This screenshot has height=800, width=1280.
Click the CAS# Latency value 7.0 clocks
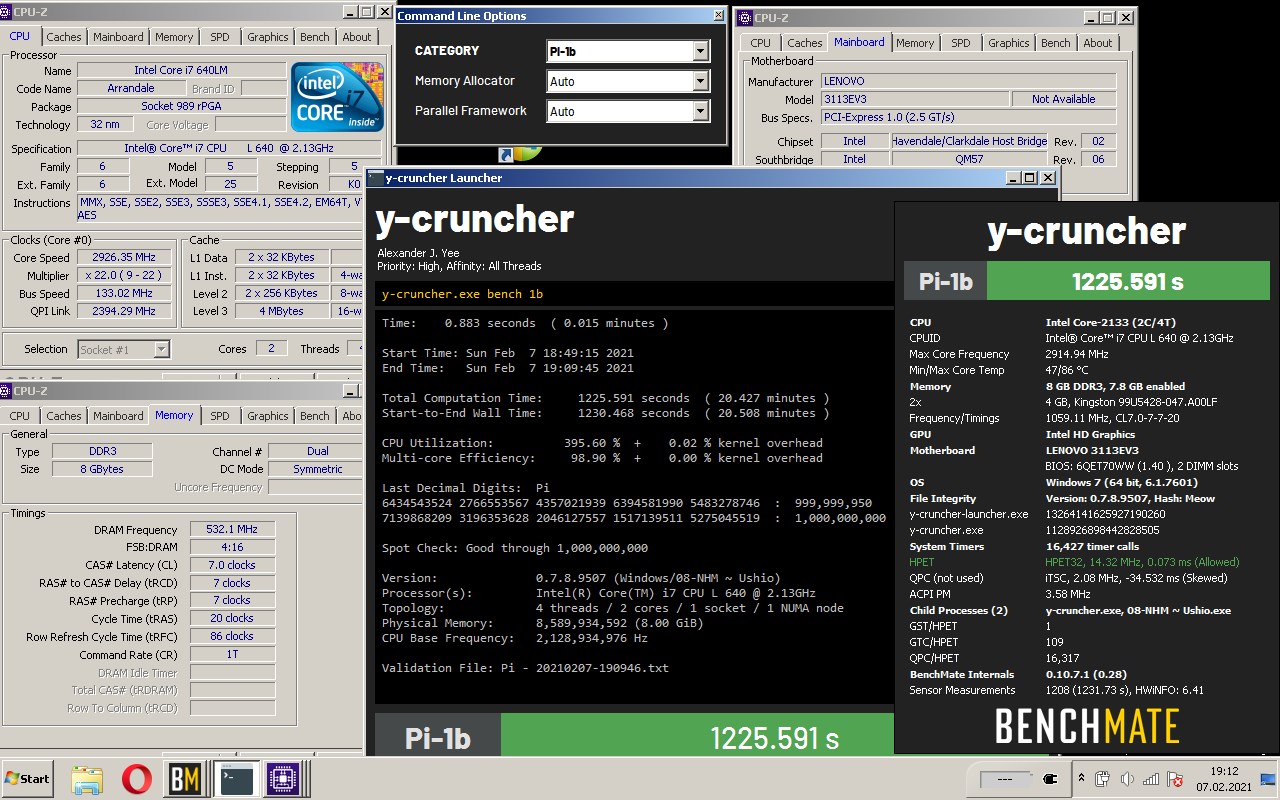click(232, 566)
